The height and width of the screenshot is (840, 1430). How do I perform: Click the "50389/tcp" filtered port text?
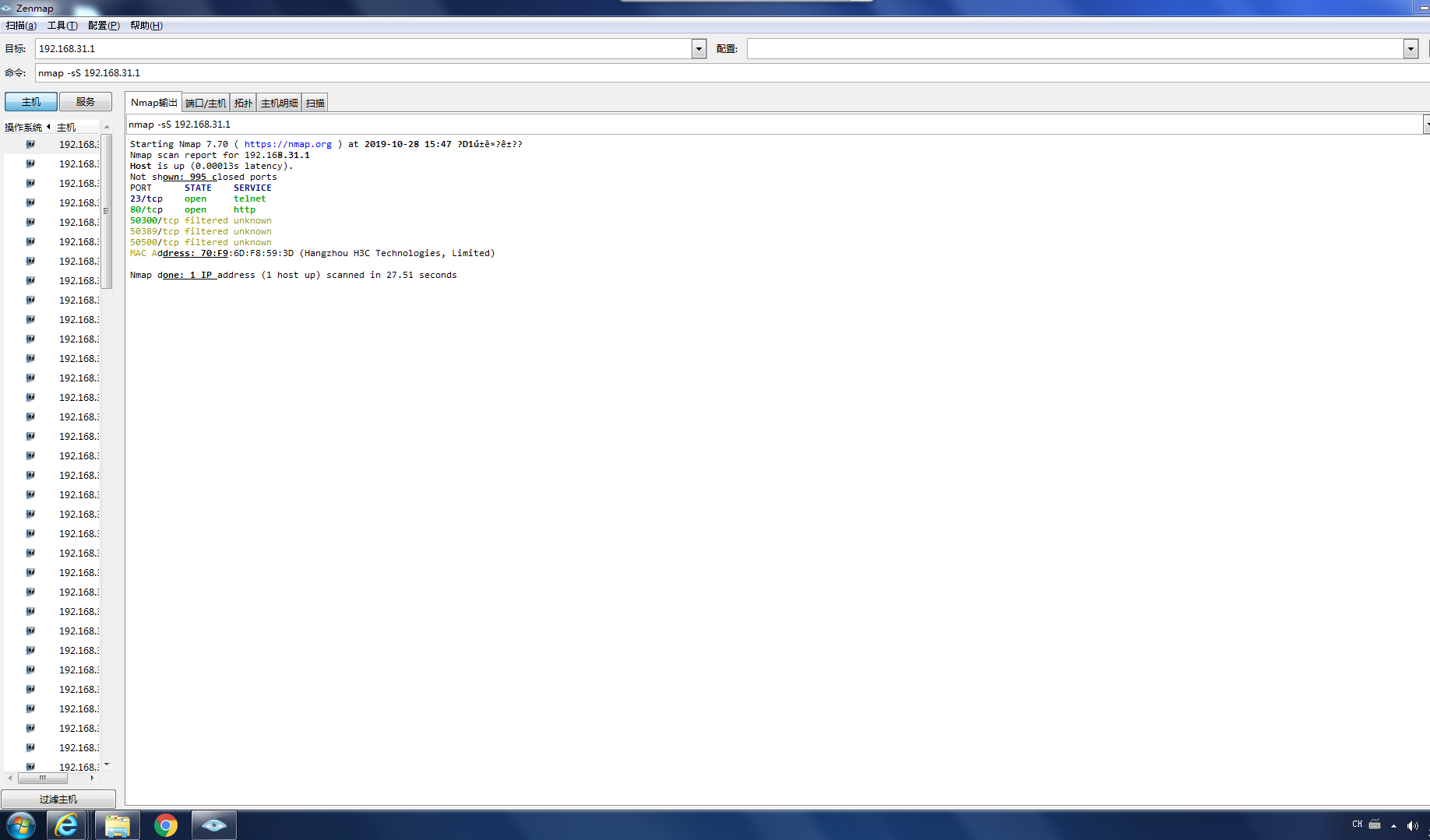pyautogui.click(x=154, y=231)
